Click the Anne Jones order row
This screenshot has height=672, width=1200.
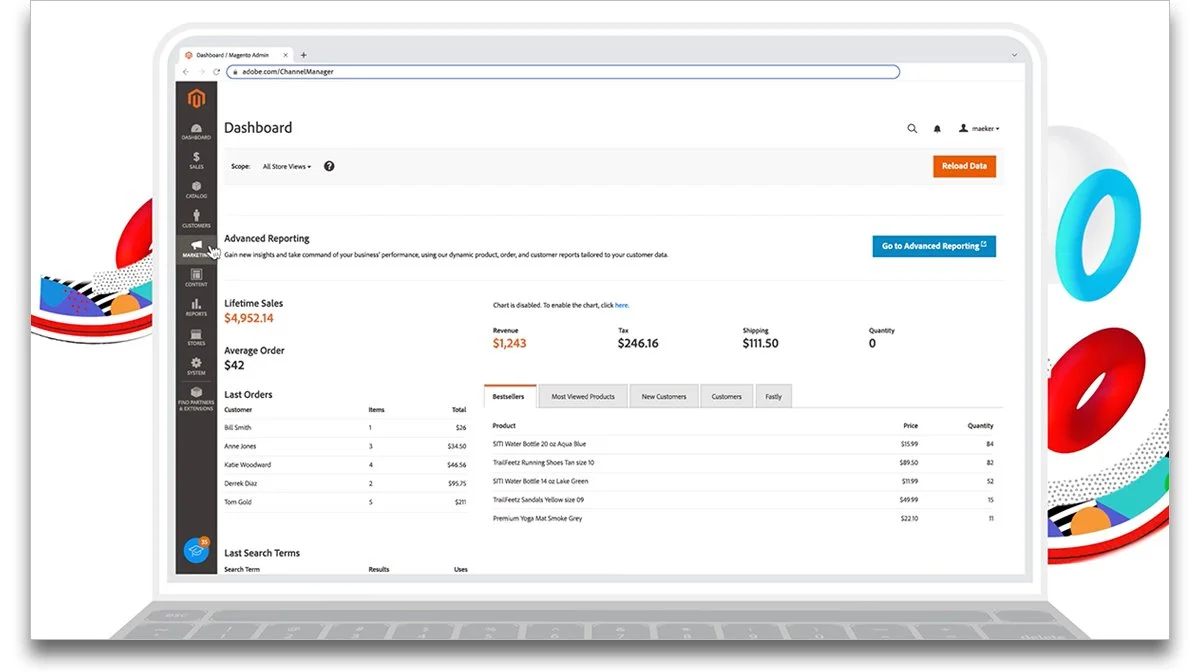click(x=345, y=446)
